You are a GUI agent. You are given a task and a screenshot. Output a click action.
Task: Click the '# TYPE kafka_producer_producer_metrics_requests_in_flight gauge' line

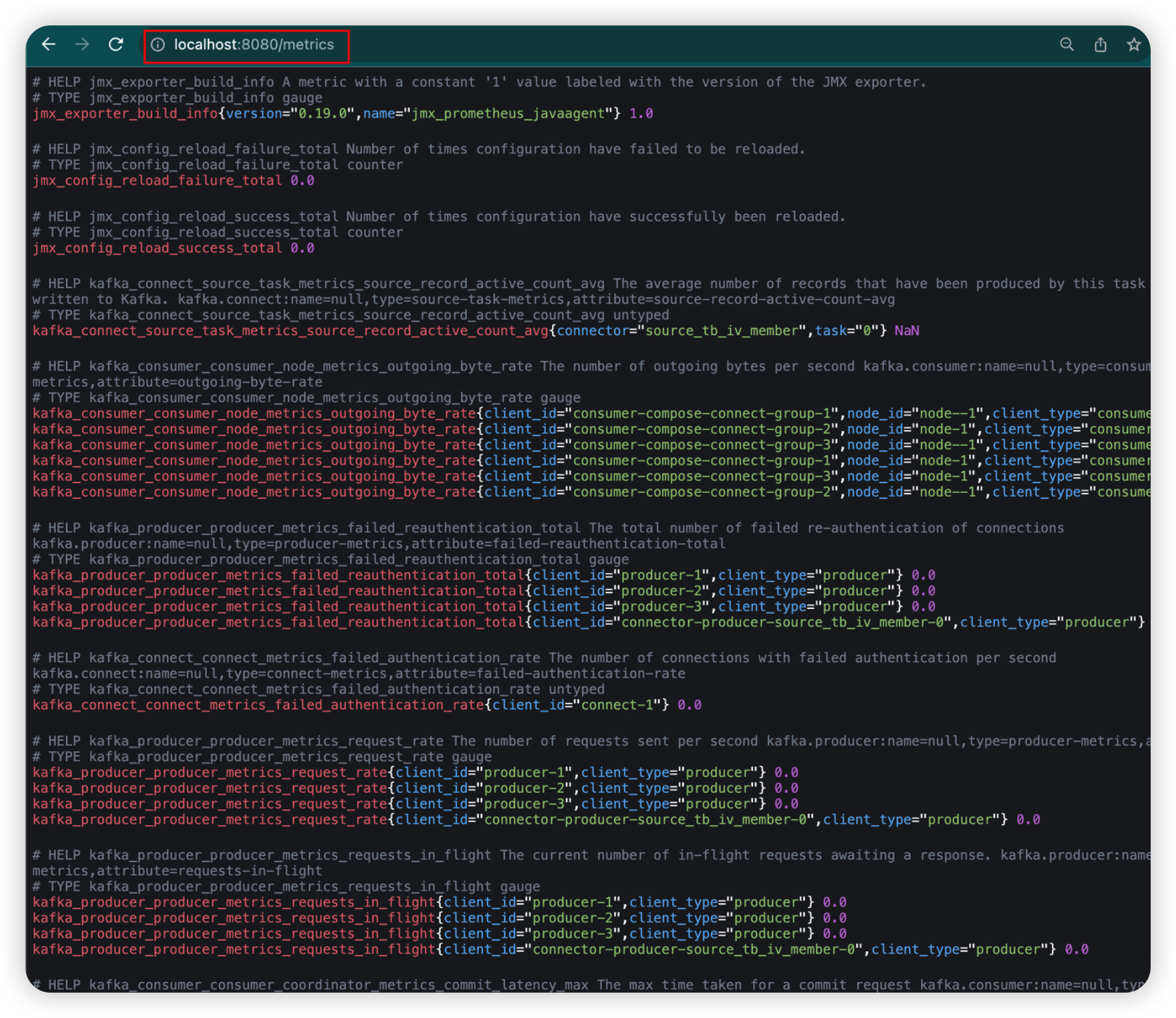[x=286, y=886]
